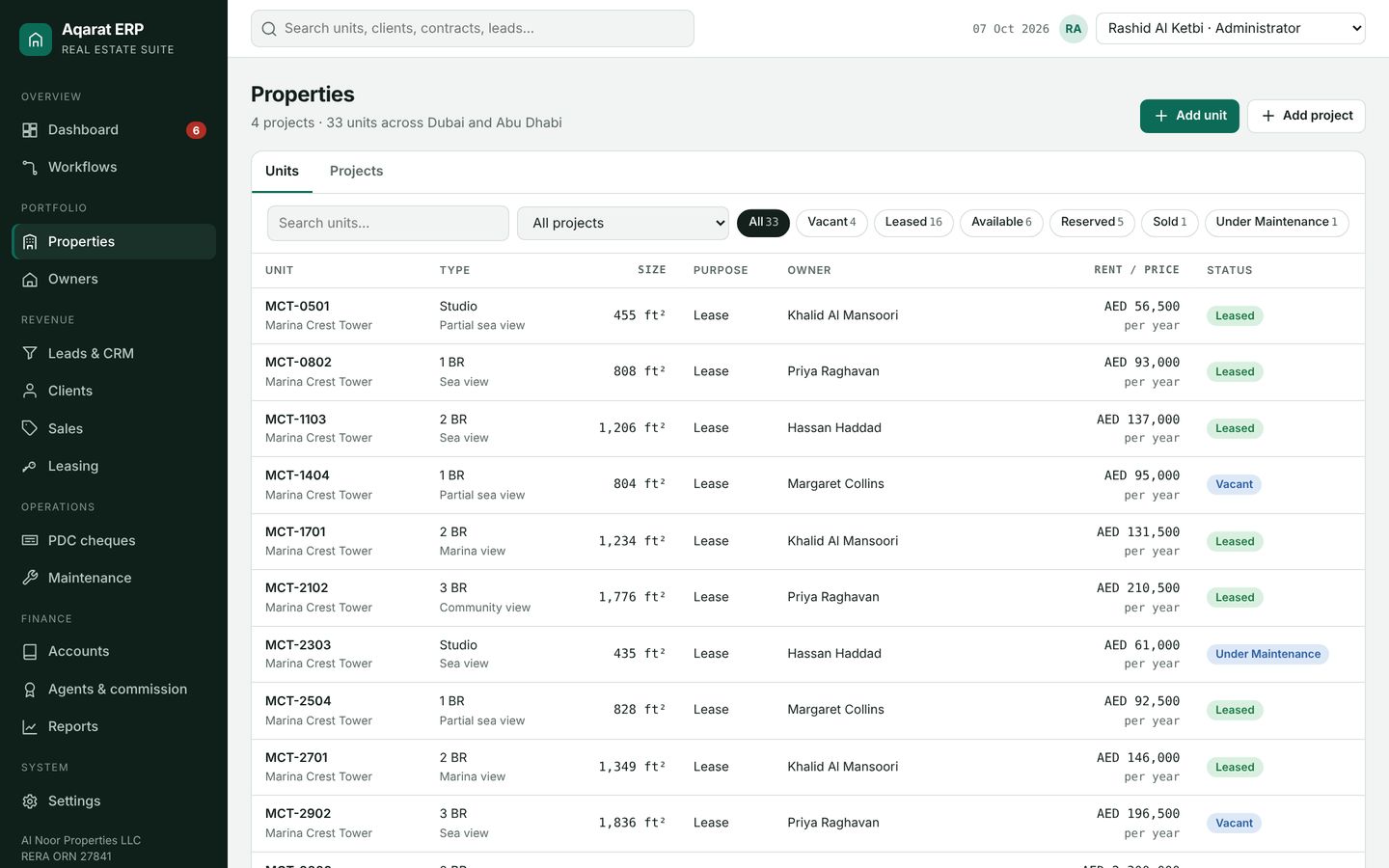1389x868 pixels.
Task: Focus the Search units input field
Action: point(388,223)
